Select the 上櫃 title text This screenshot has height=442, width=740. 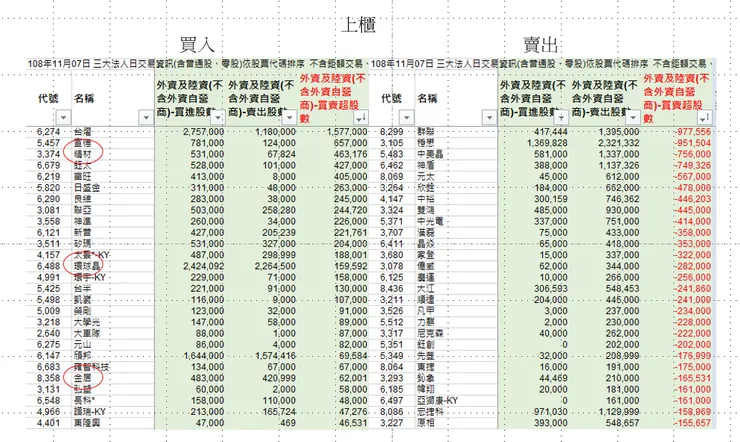tap(358, 25)
